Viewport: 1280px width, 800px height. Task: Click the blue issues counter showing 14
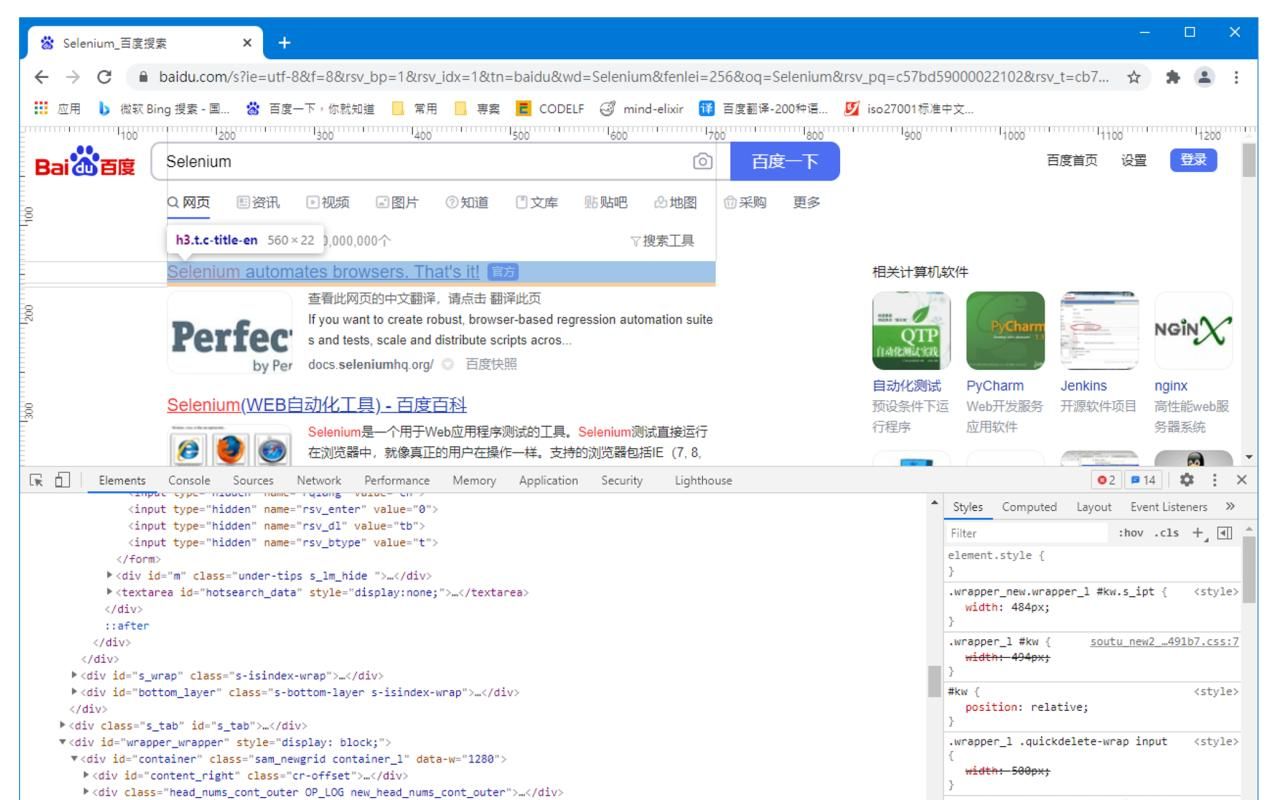1140,480
